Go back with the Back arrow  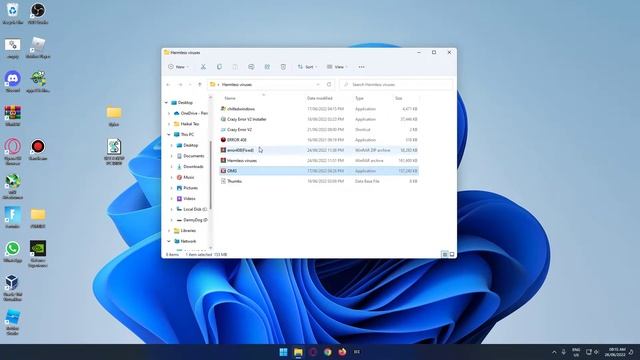168,84
